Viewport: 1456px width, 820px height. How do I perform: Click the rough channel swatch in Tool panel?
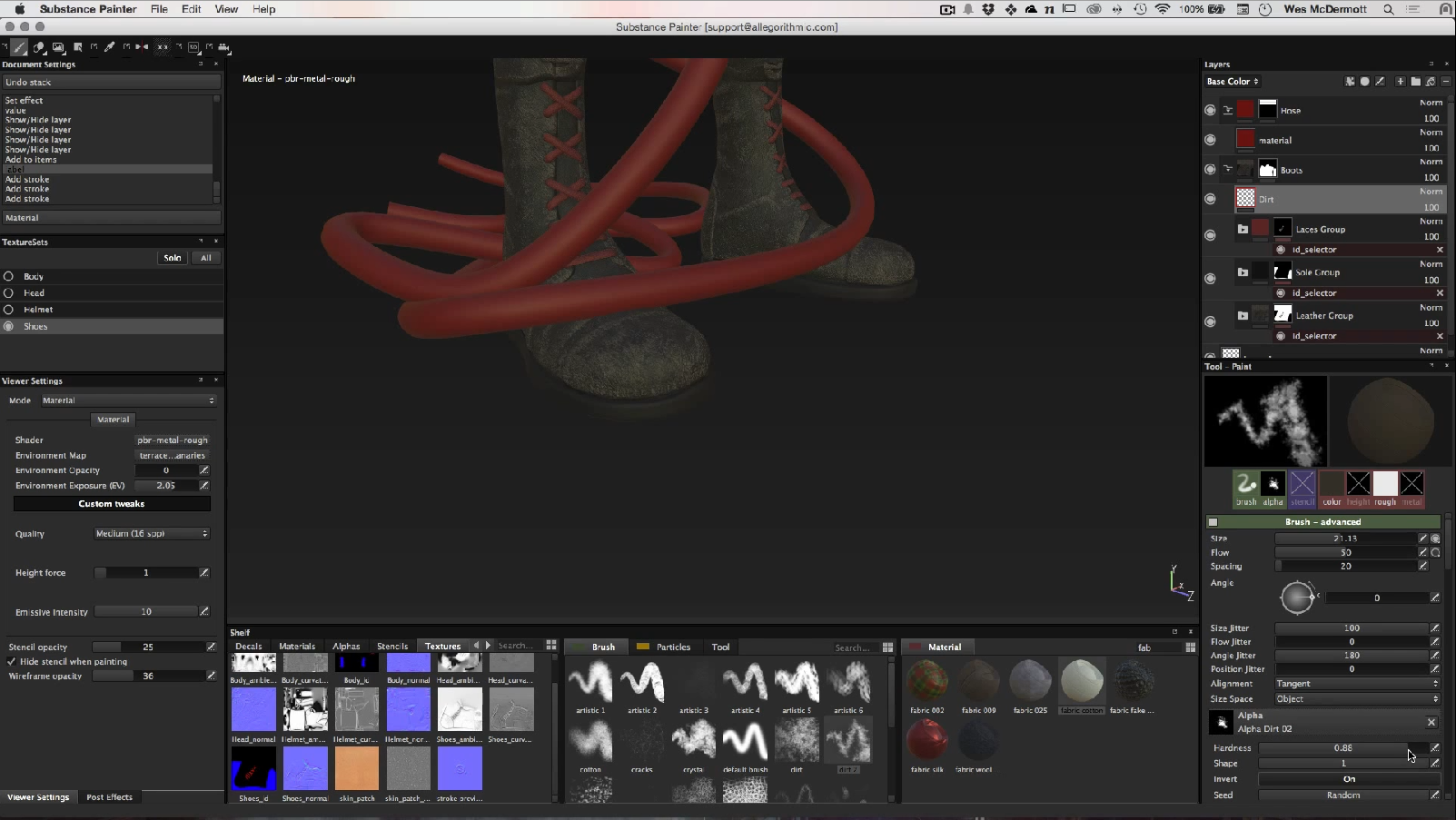click(1385, 484)
